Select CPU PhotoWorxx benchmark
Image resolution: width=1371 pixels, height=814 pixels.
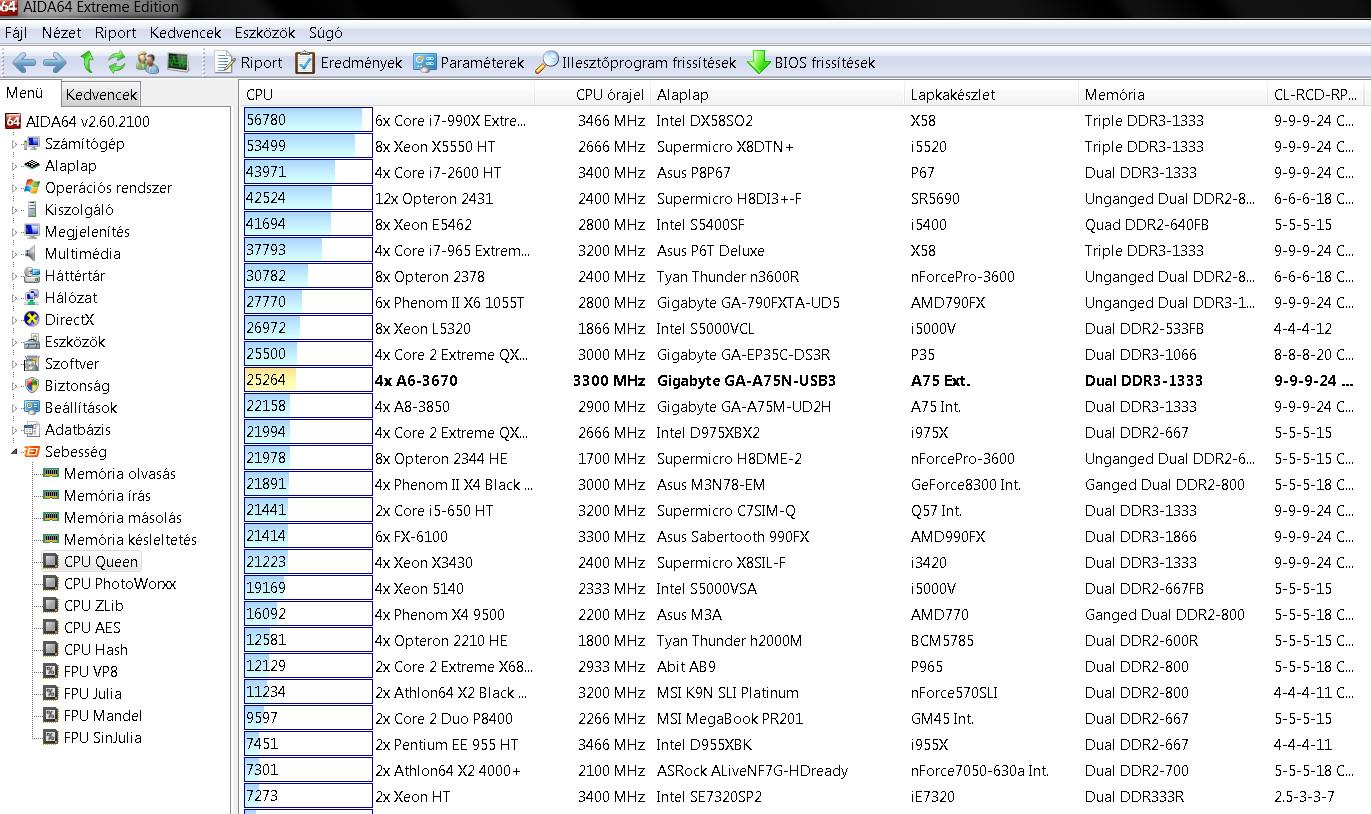tap(120, 584)
